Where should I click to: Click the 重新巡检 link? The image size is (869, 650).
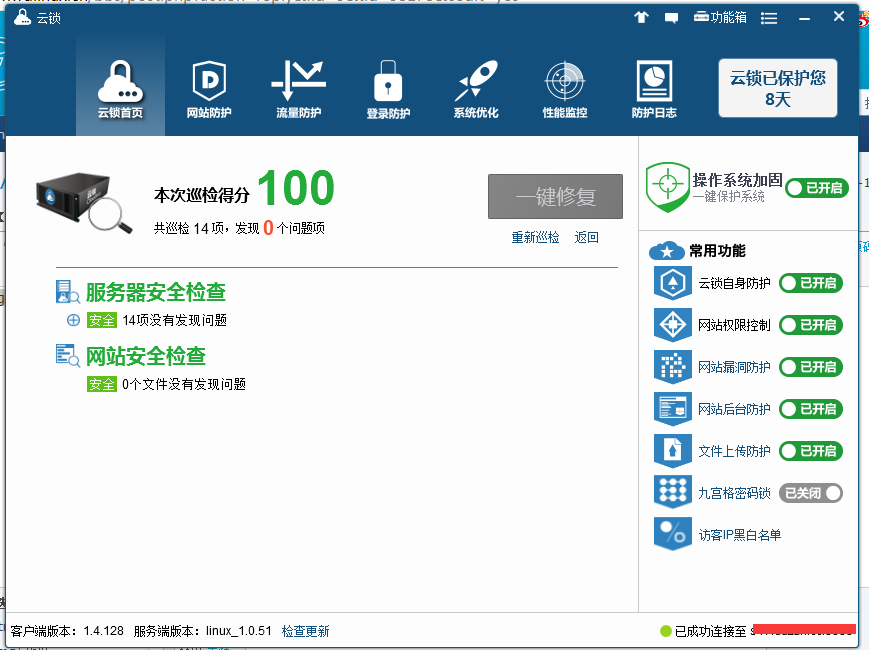[x=535, y=237]
